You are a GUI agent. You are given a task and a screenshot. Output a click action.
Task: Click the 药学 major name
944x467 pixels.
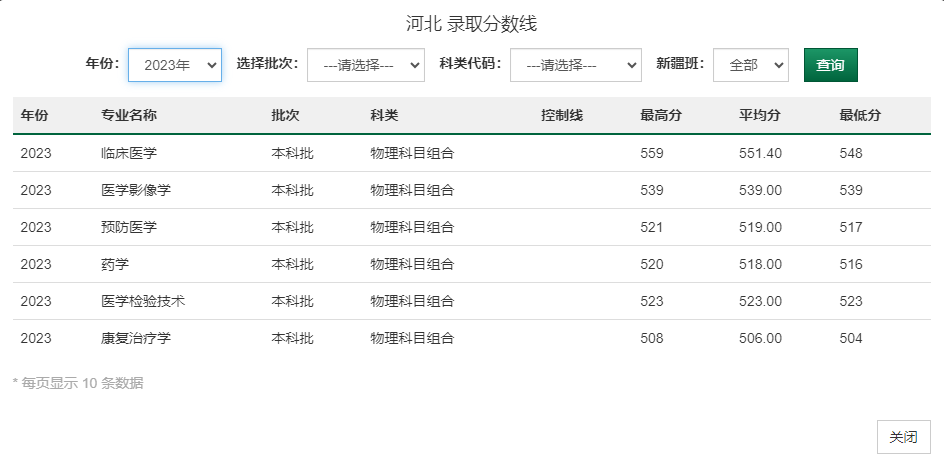tap(115, 264)
